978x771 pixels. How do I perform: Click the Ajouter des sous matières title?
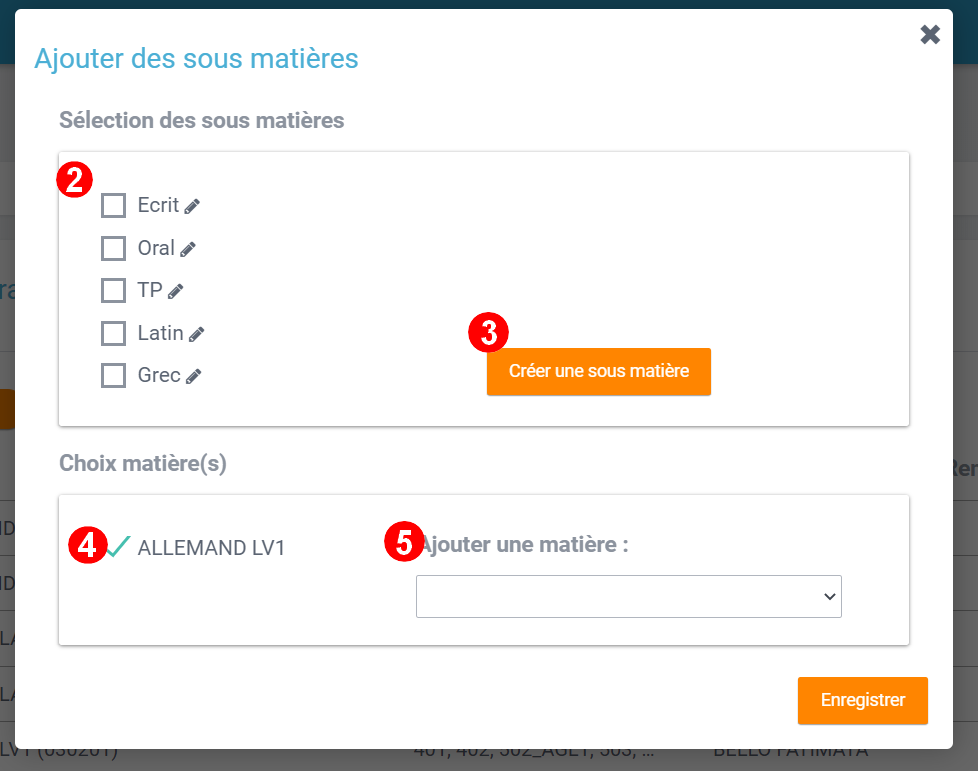(x=196, y=59)
